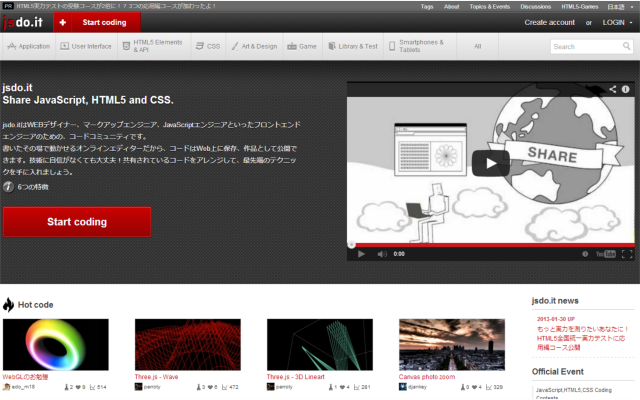640x400 pixels.
Task: Open parroty profile under Three.js - Wave
Action: pyautogui.click(x=152, y=387)
